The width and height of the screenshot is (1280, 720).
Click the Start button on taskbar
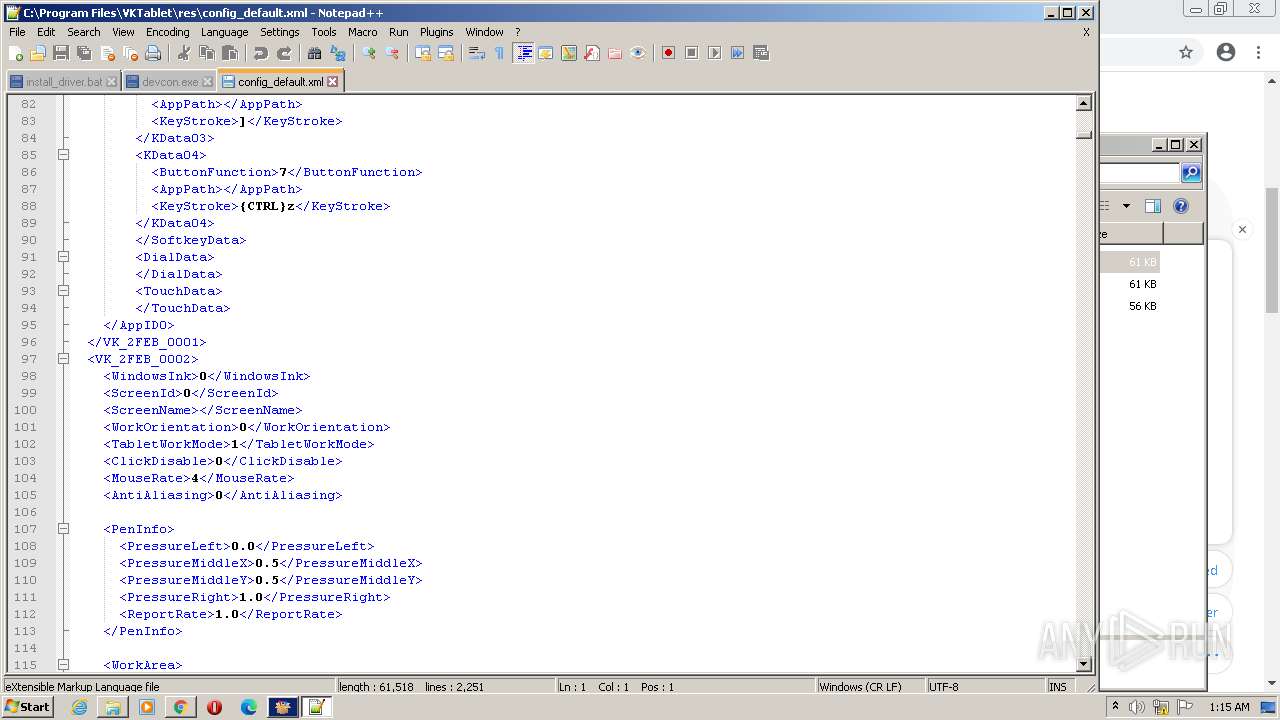coord(27,707)
